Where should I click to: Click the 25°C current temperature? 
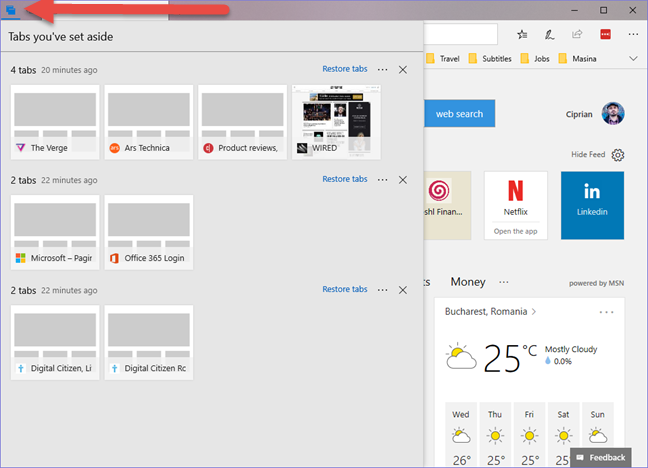click(510, 358)
